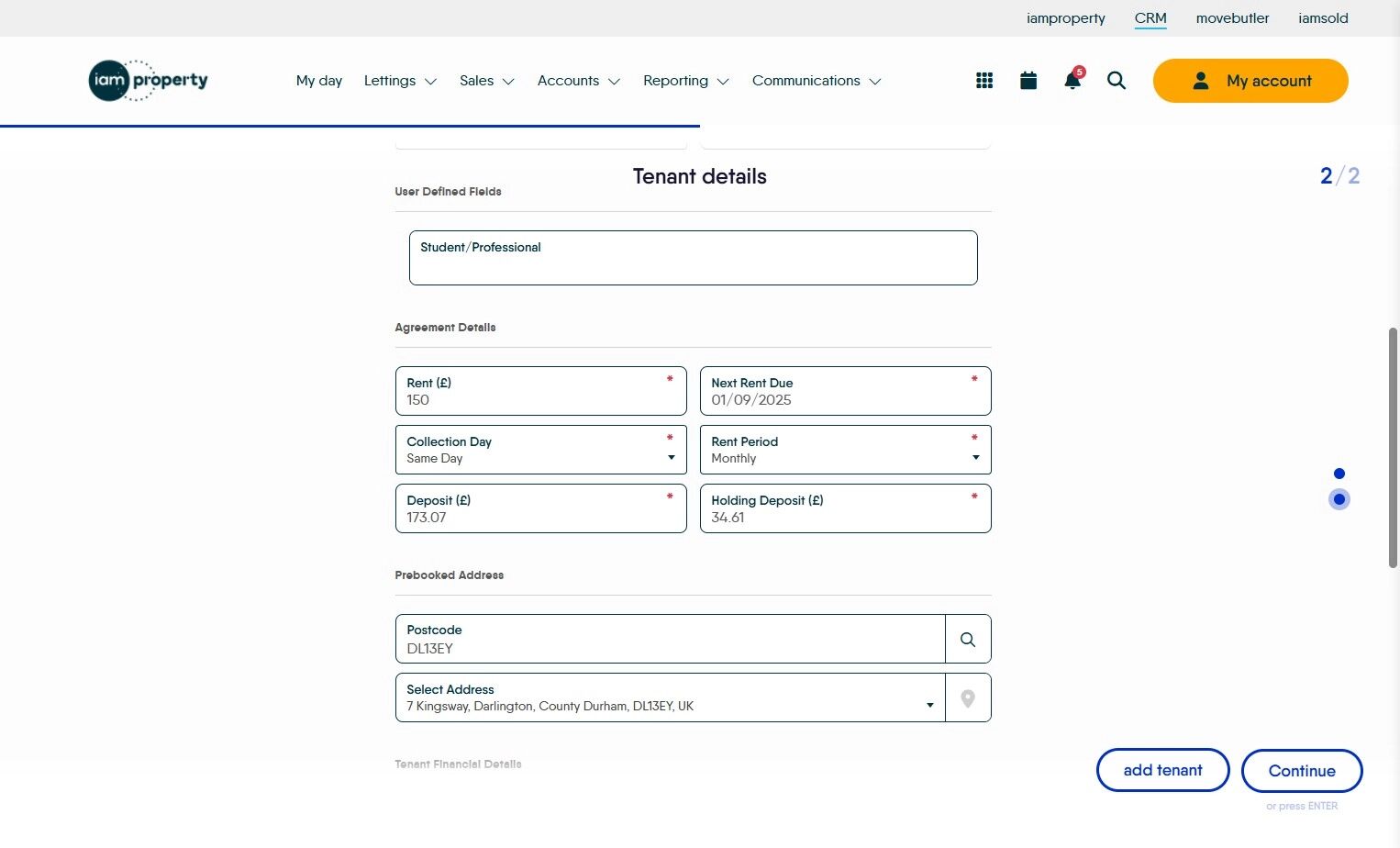Click the postcode lookup search icon

[x=968, y=640]
